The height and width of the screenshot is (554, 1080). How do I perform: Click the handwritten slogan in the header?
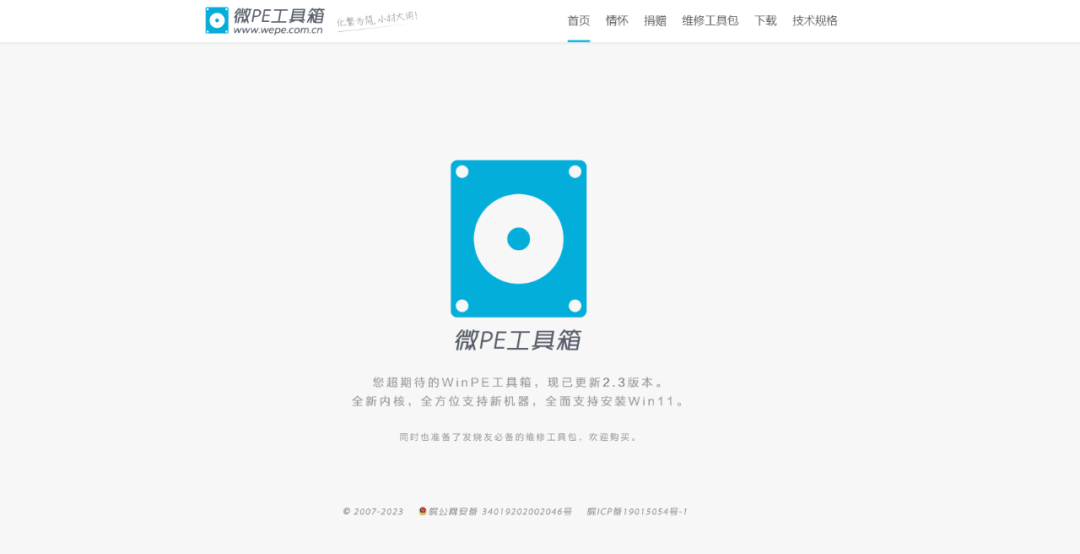(377, 19)
